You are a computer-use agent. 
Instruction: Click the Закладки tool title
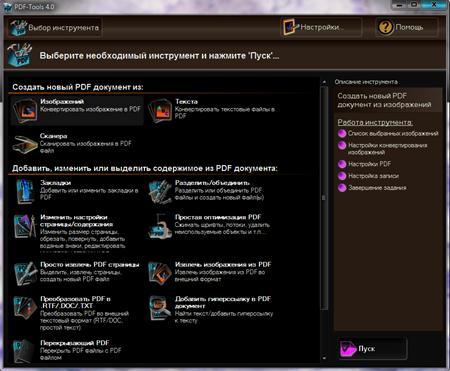click(56, 183)
